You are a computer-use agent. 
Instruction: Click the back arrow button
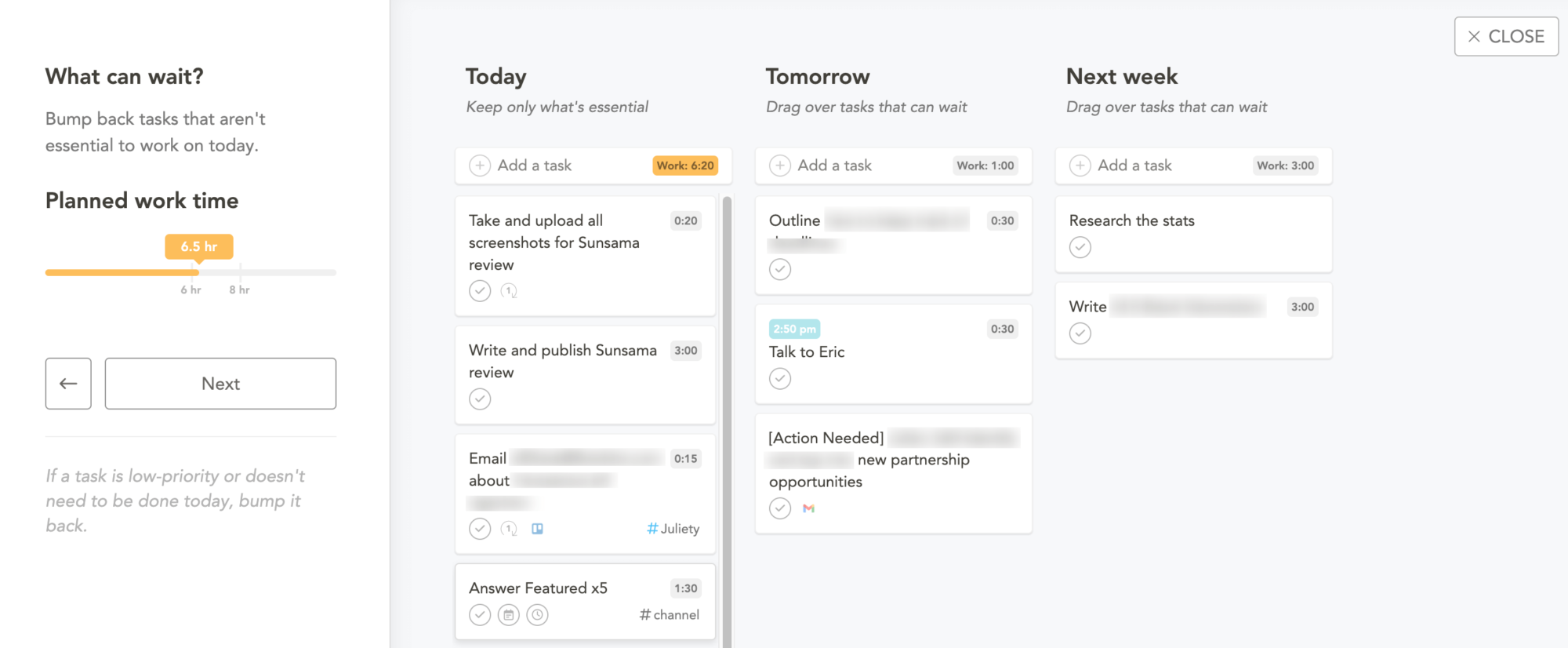pos(68,384)
